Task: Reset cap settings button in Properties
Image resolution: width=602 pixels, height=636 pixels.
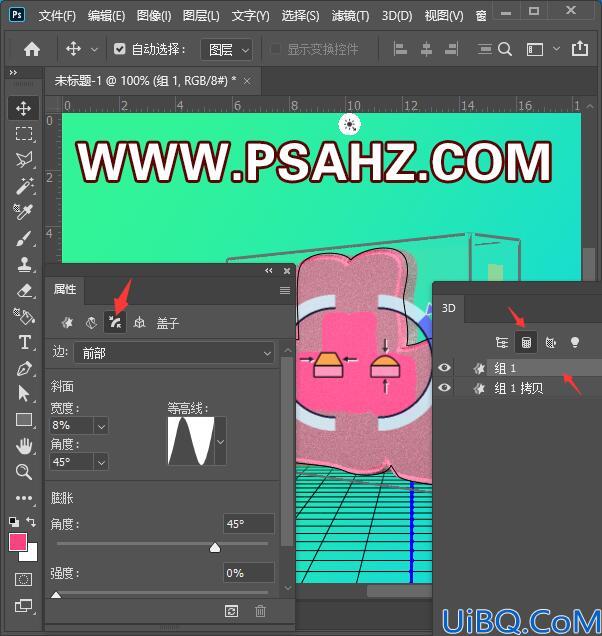Action: tap(231, 611)
